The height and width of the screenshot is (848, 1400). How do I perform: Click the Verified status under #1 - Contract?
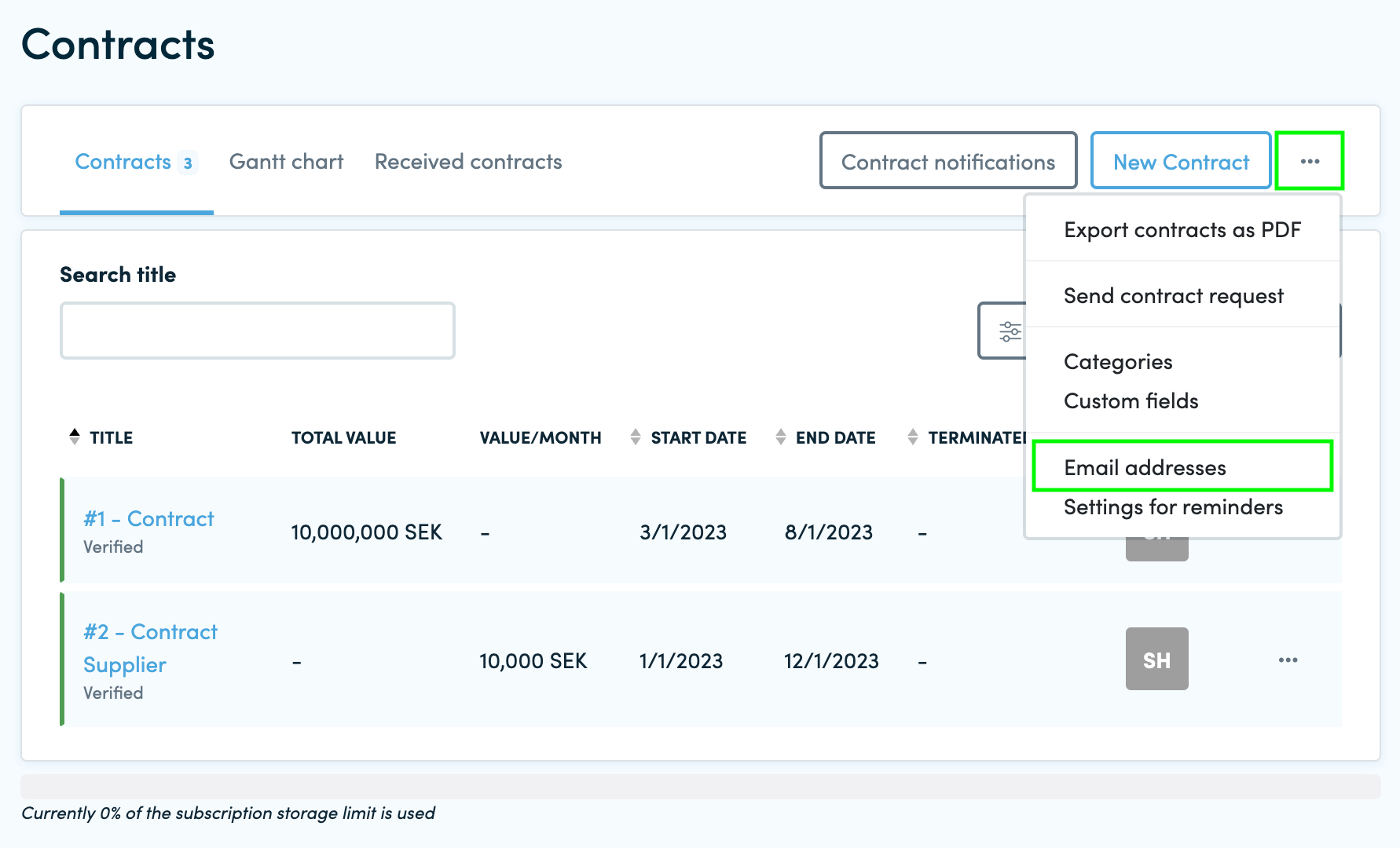click(113, 547)
